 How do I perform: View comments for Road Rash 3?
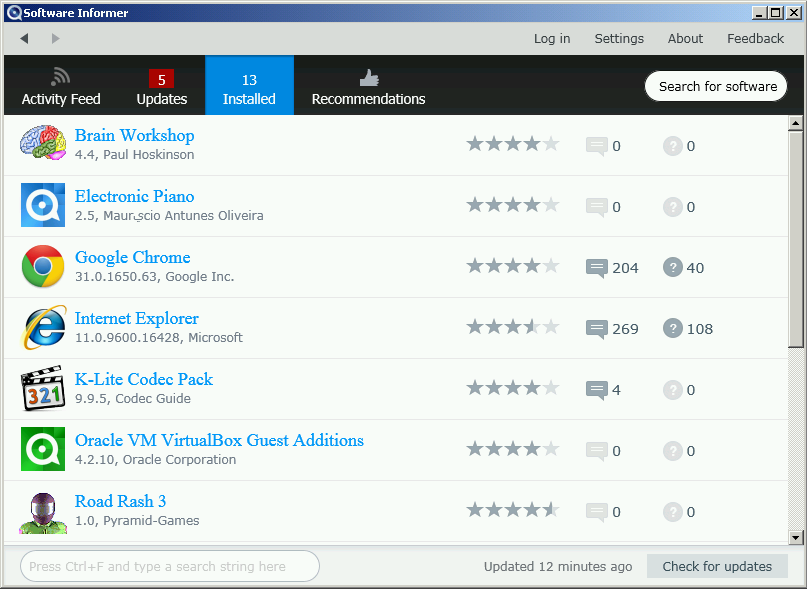[603, 512]
